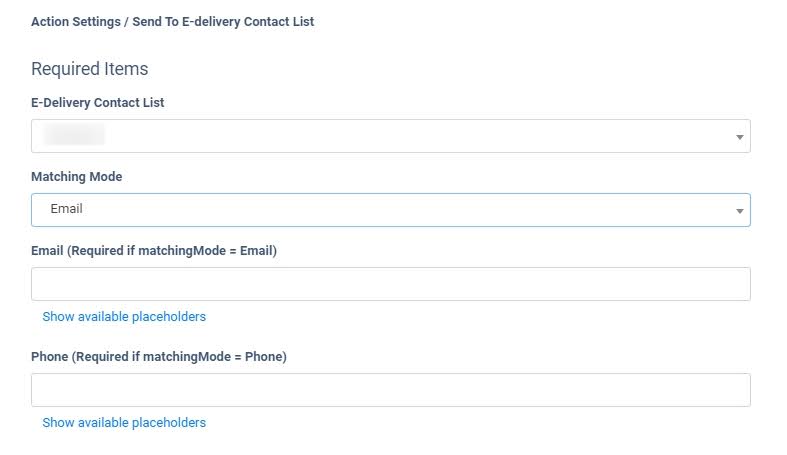The image size is (787, 455).
Task: Focus the Email required input field
Action: click(390, 284)
